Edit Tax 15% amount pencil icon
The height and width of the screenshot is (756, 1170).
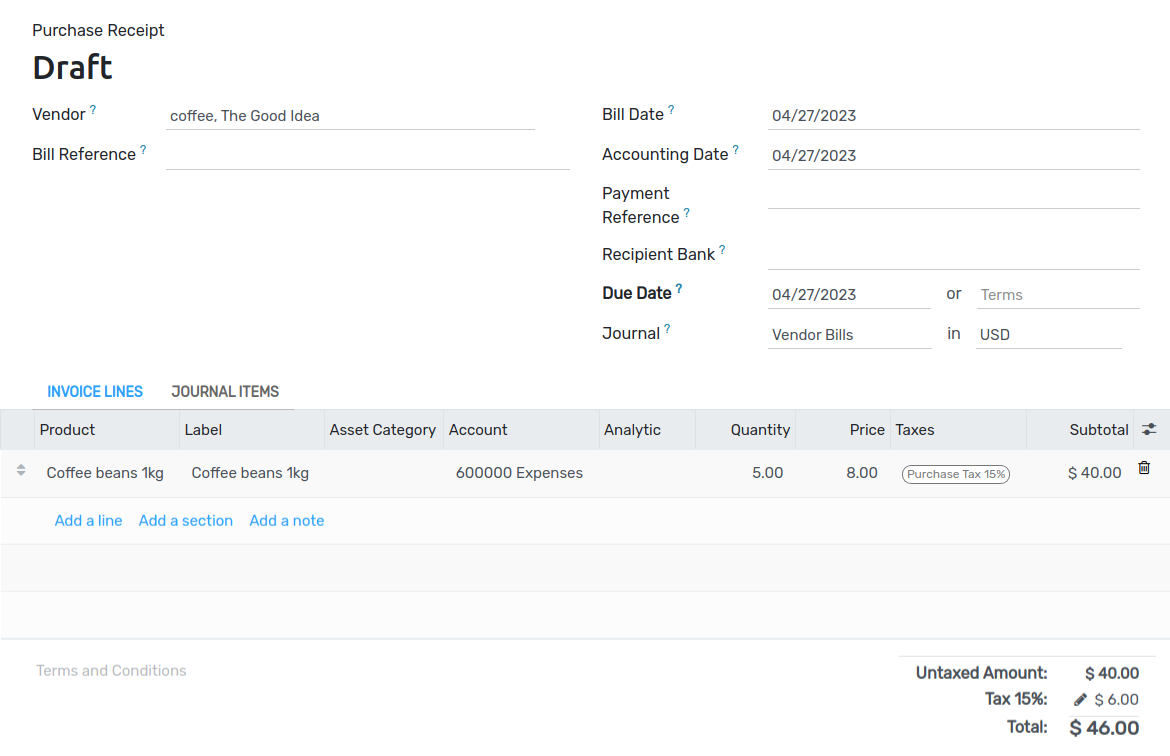click(1080, 699)
